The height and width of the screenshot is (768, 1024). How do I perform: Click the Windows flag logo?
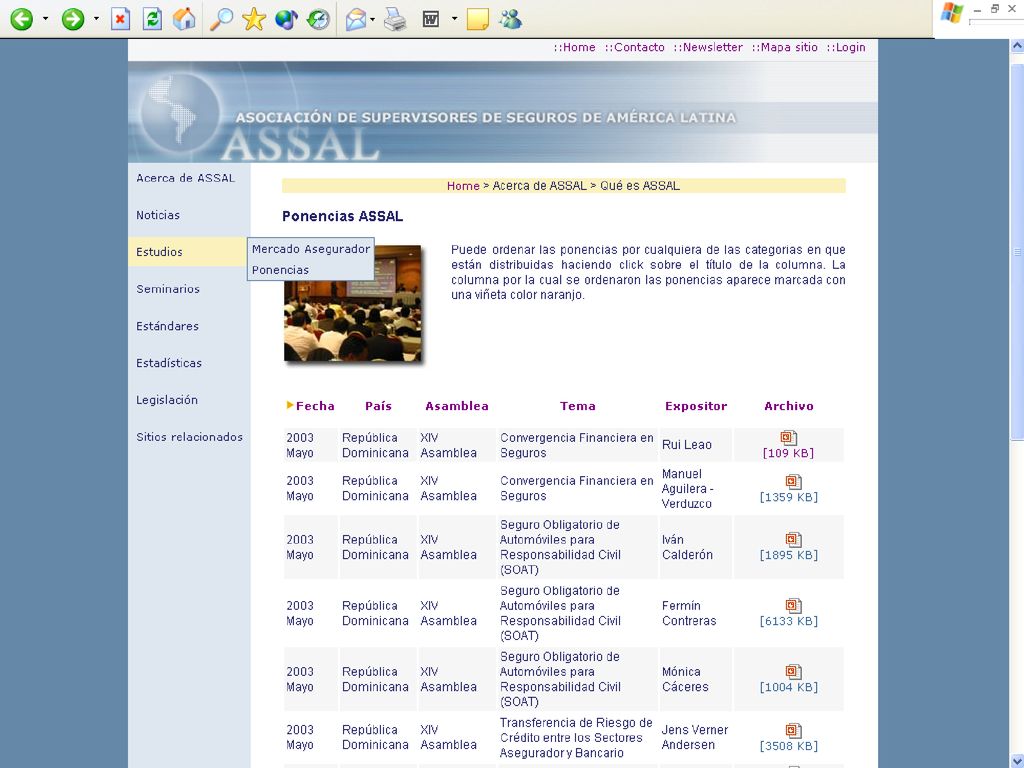tap(952, 13)
